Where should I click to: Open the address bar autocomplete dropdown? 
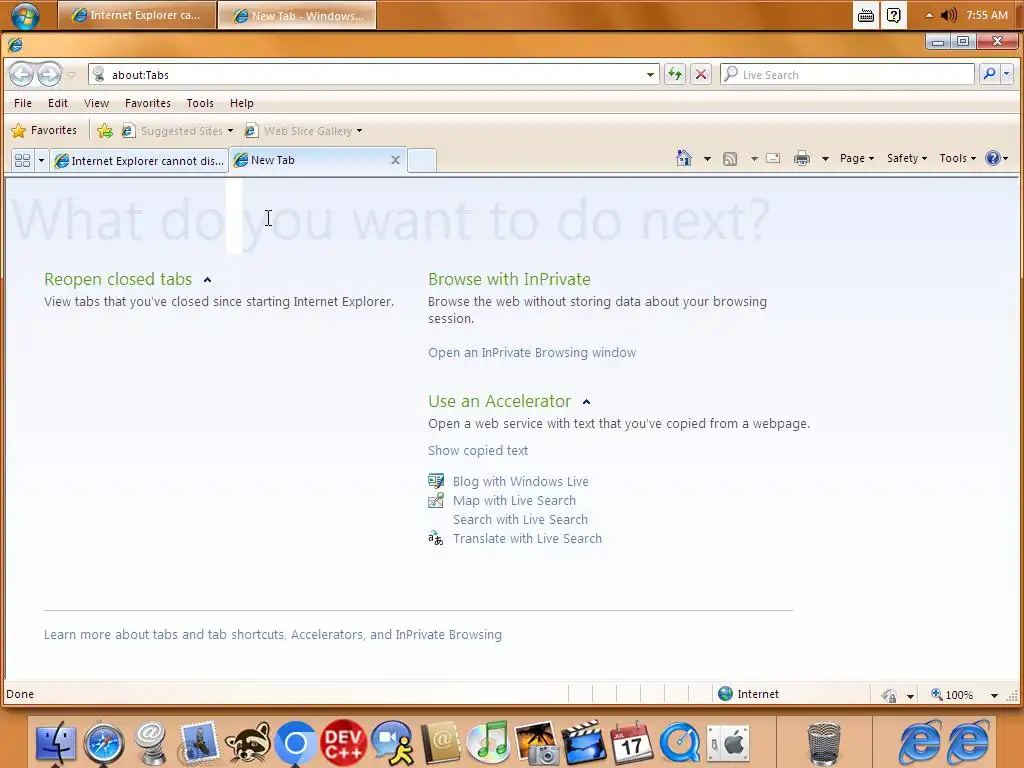tap(650, 74)
